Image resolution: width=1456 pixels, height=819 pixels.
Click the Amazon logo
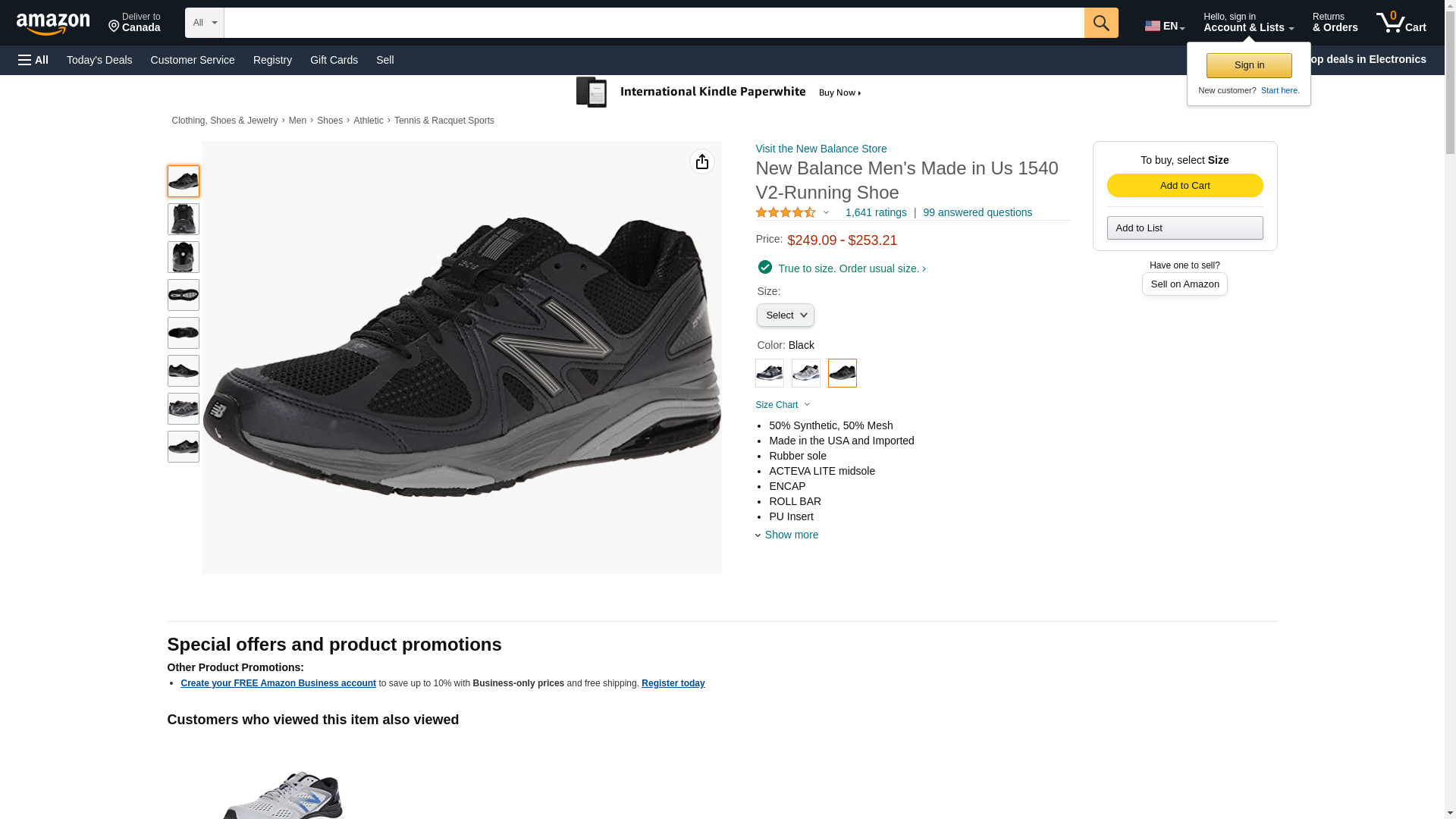click(53, 24)
